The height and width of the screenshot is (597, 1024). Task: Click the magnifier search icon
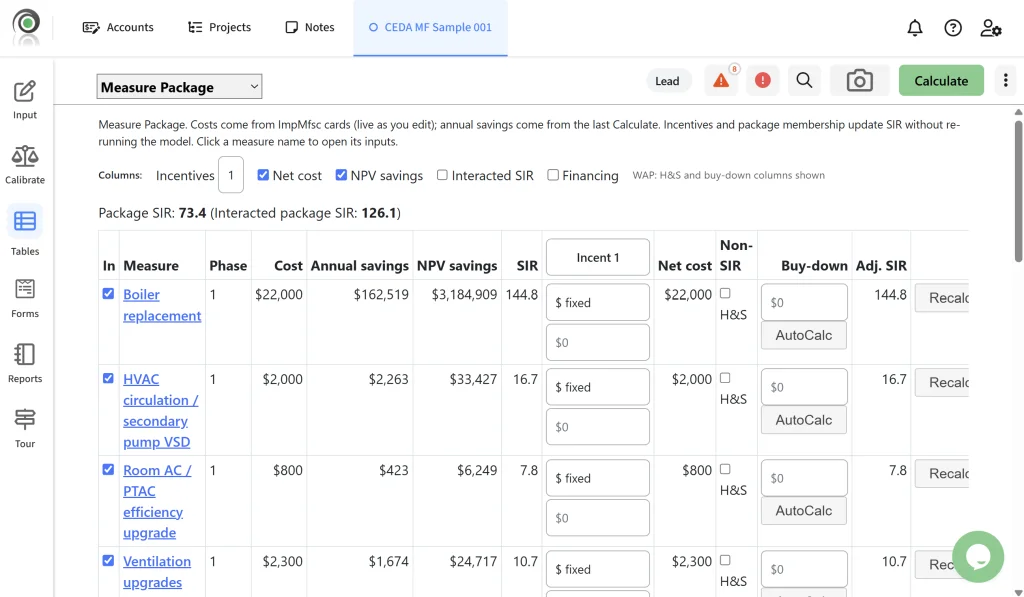[x=804, y=80]
